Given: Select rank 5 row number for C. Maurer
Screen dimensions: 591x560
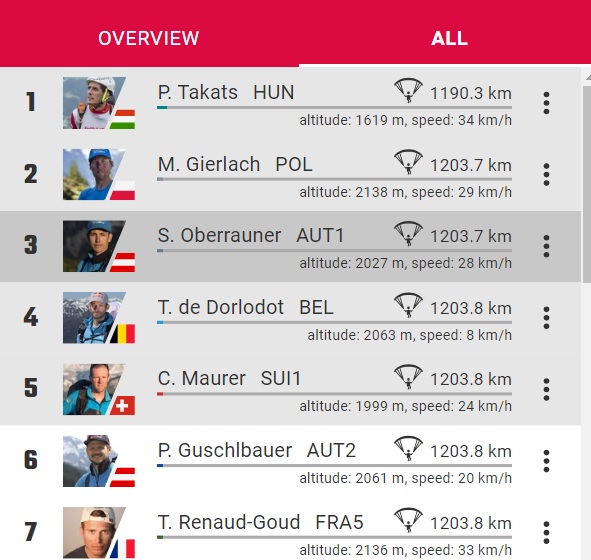Looking at the screenshot, I should pyautogui.click(x=31, y=388).
